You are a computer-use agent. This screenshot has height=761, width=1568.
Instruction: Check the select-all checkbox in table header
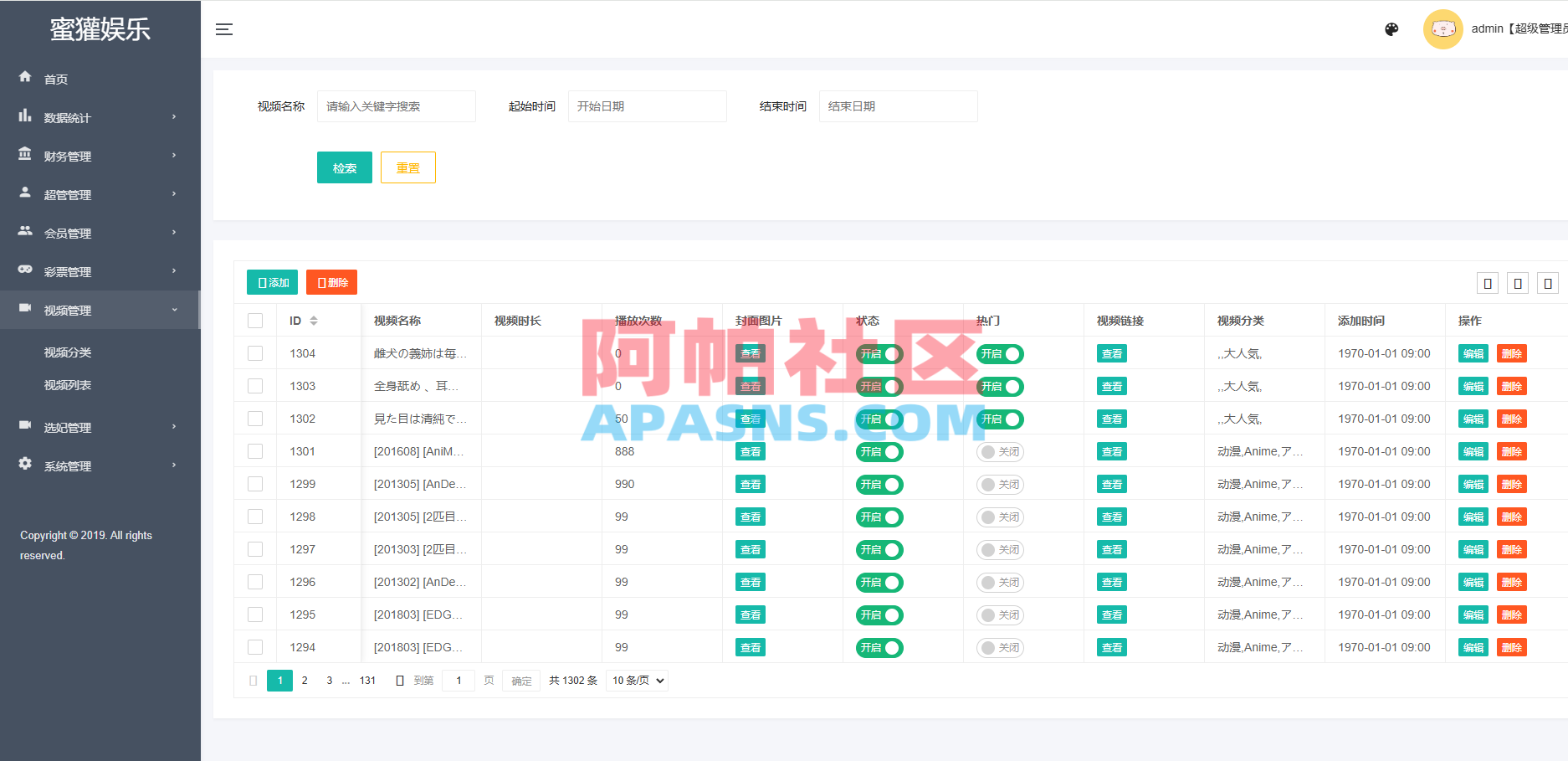[255, 320]
